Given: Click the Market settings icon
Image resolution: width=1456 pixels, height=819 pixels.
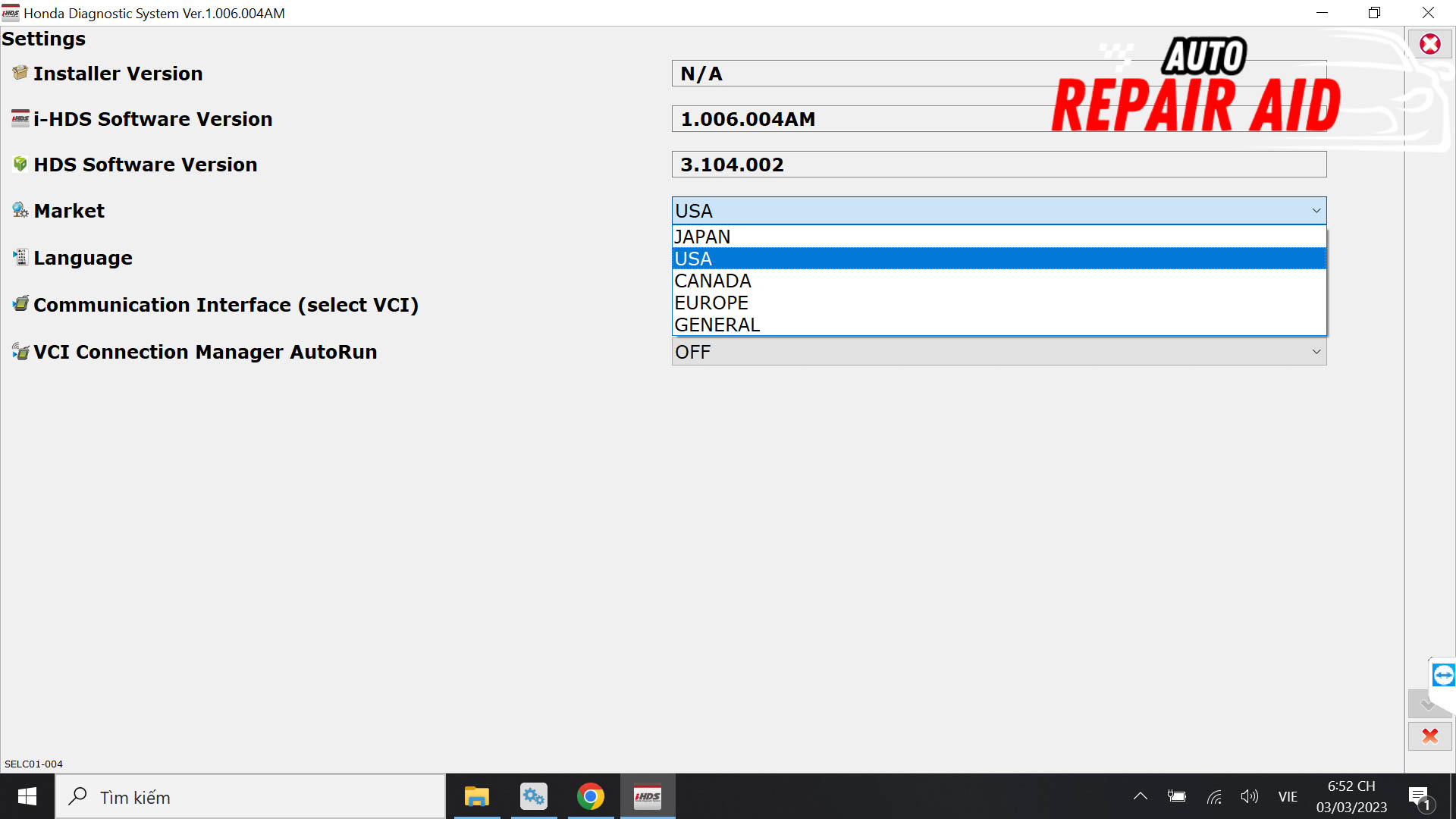Looking at the screenshot, I should point(19,210).
